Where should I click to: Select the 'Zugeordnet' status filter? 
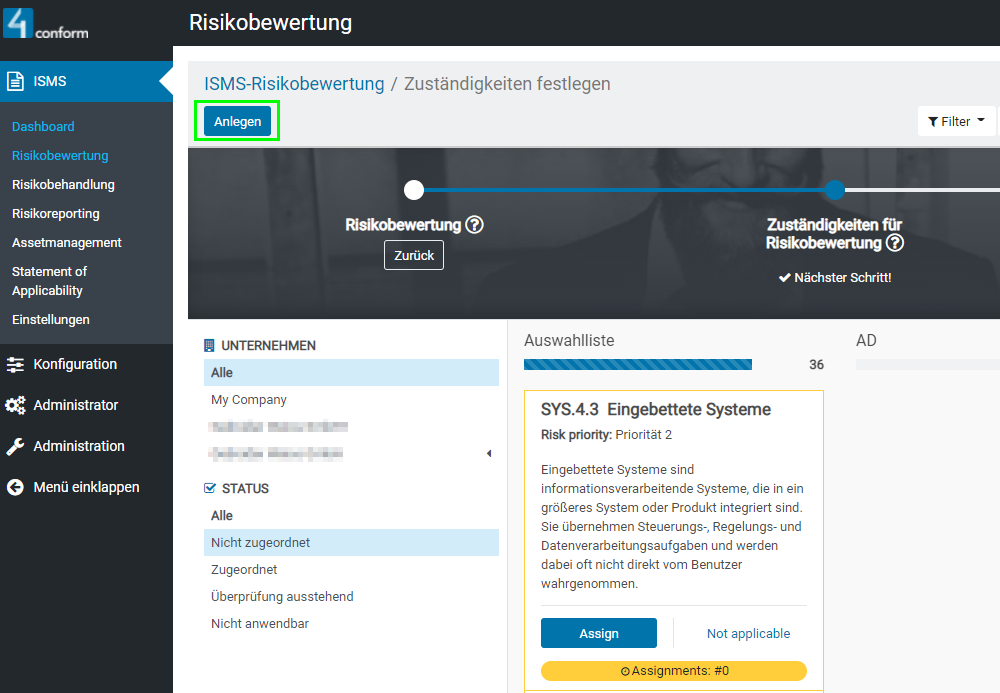coord(244,570)
